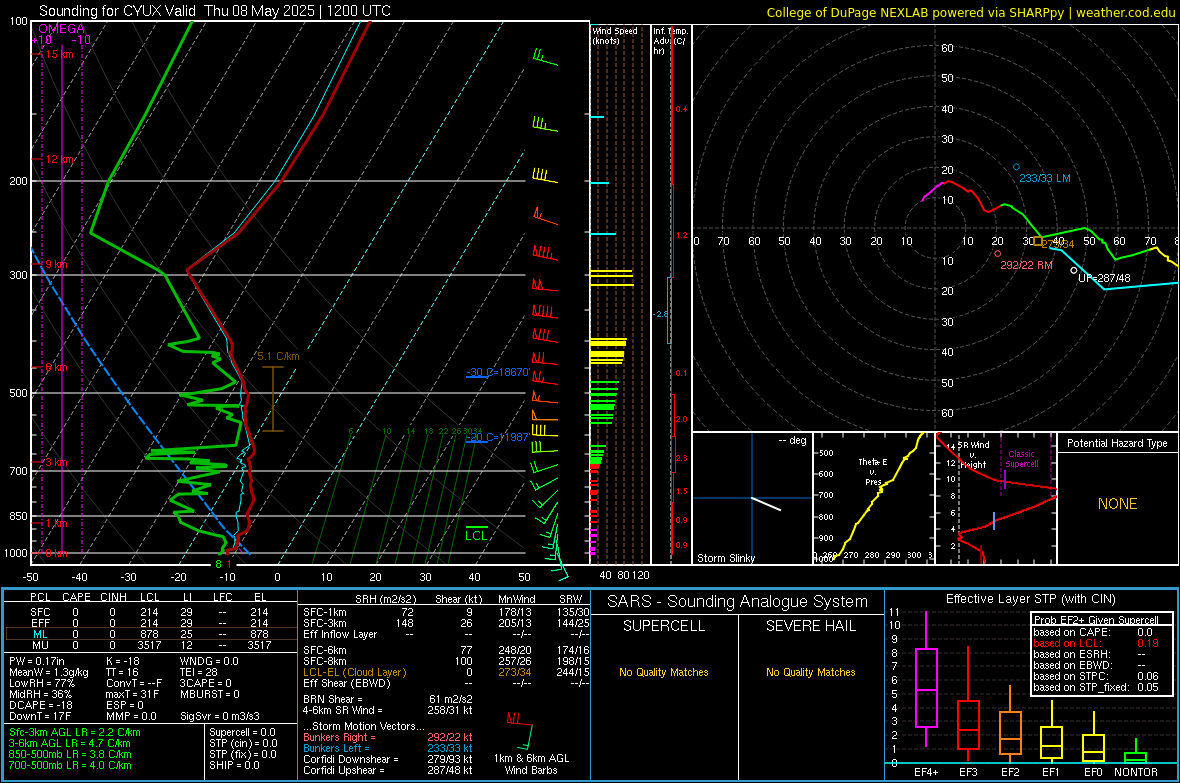The height and width of the screenshot is (783, 1180).
Task: Click the '292/22 RM' hodograph label
Action: tap(1026, 265)
